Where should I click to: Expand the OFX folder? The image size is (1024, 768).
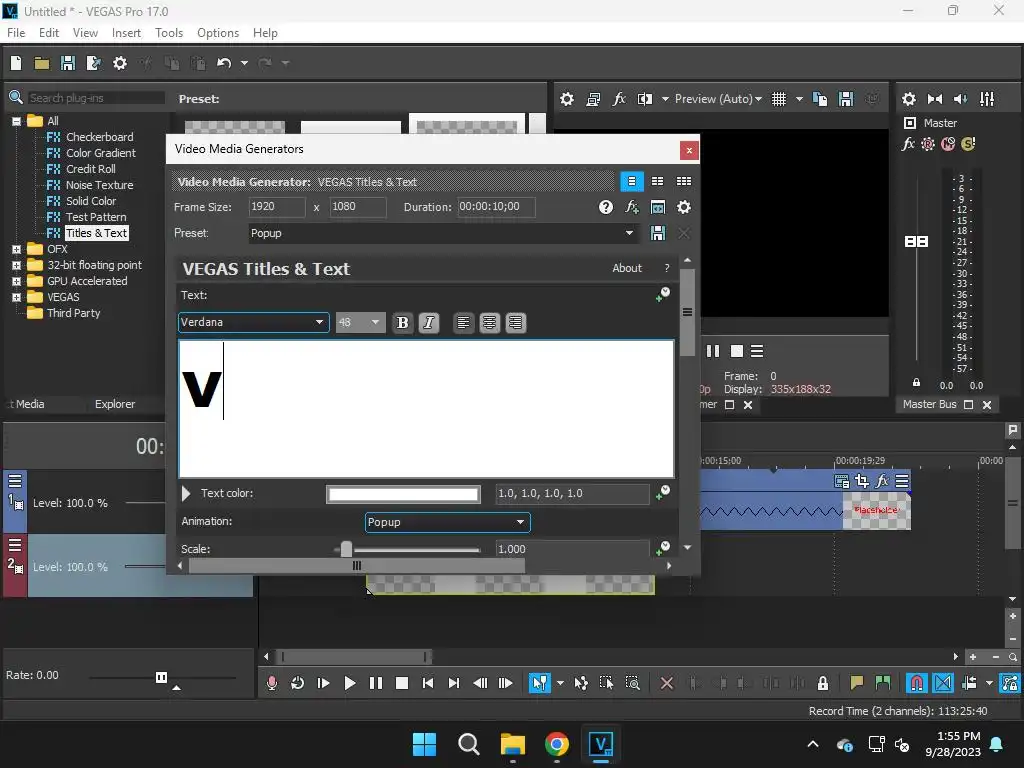(16, 249)
